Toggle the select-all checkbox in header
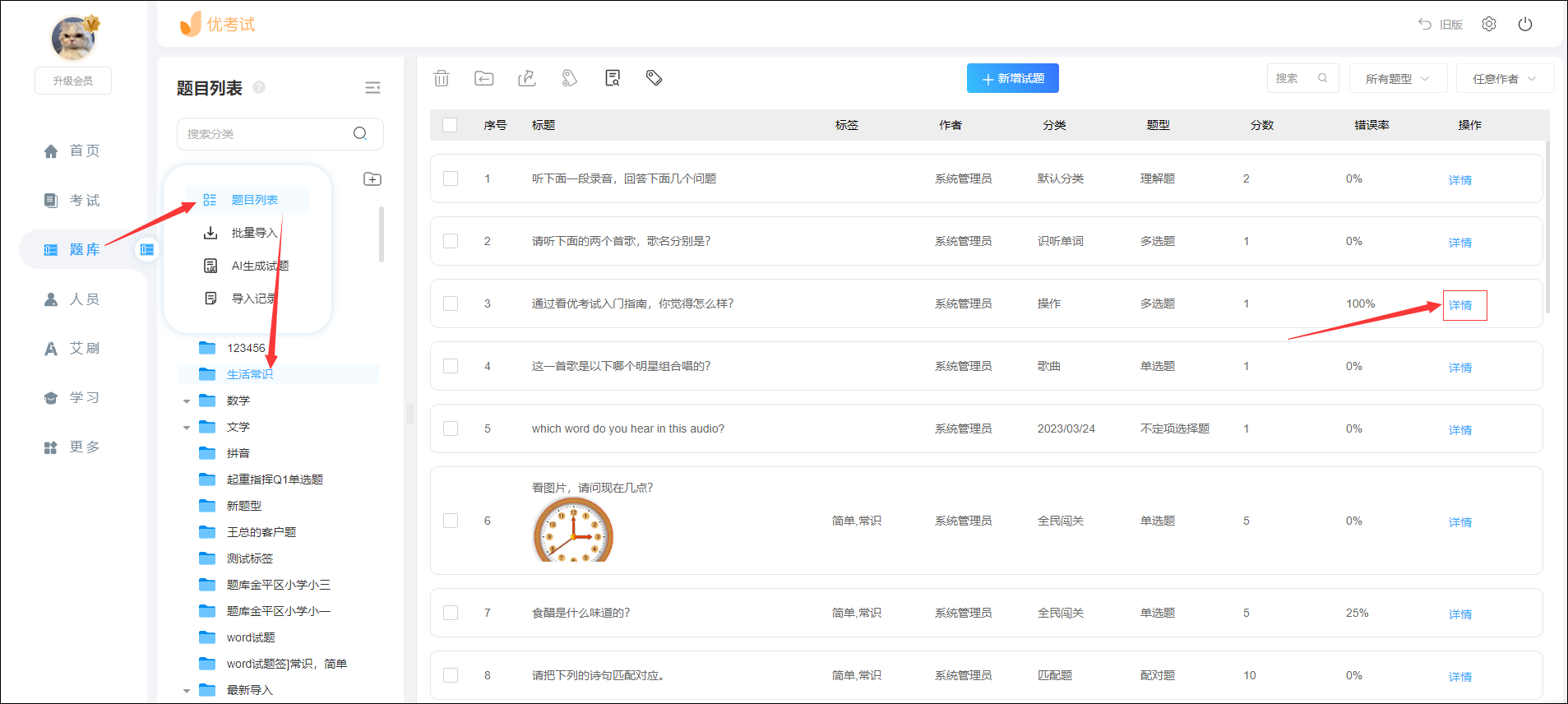 (450, 125)
